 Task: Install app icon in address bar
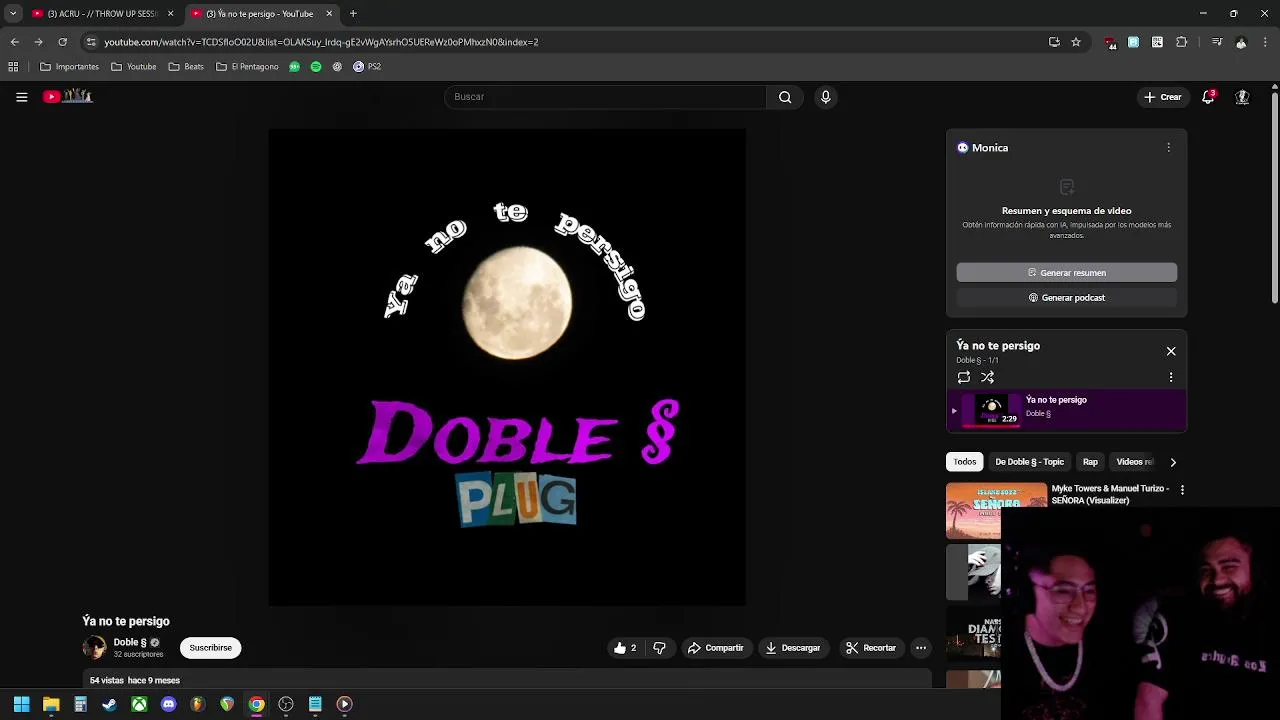pos(1054,42)
